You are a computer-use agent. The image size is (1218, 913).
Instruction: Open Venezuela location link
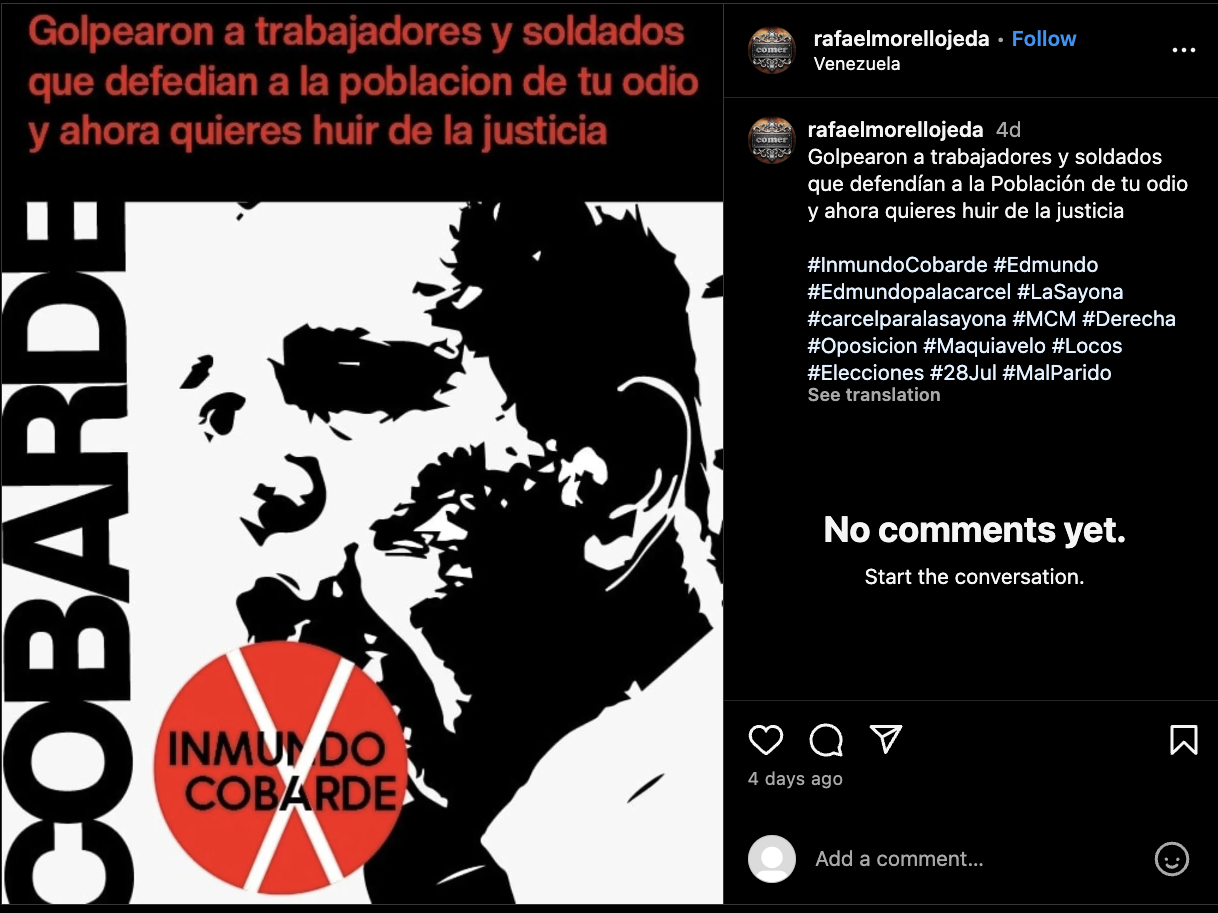(857, 63)
